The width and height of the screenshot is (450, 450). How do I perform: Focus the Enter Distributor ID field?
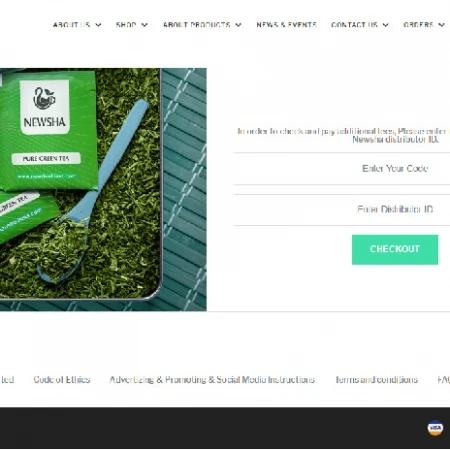coord(342,210)
